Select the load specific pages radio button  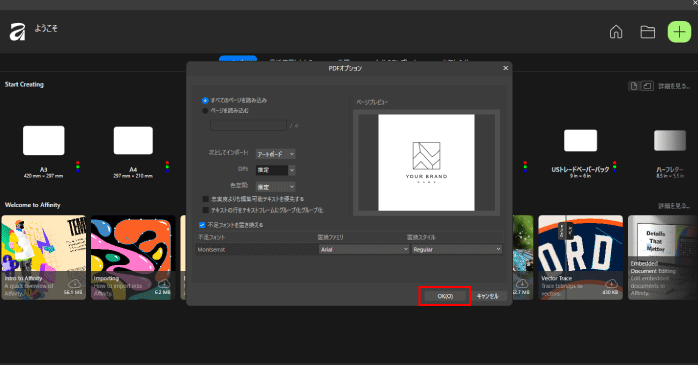[x=205, y=110]
